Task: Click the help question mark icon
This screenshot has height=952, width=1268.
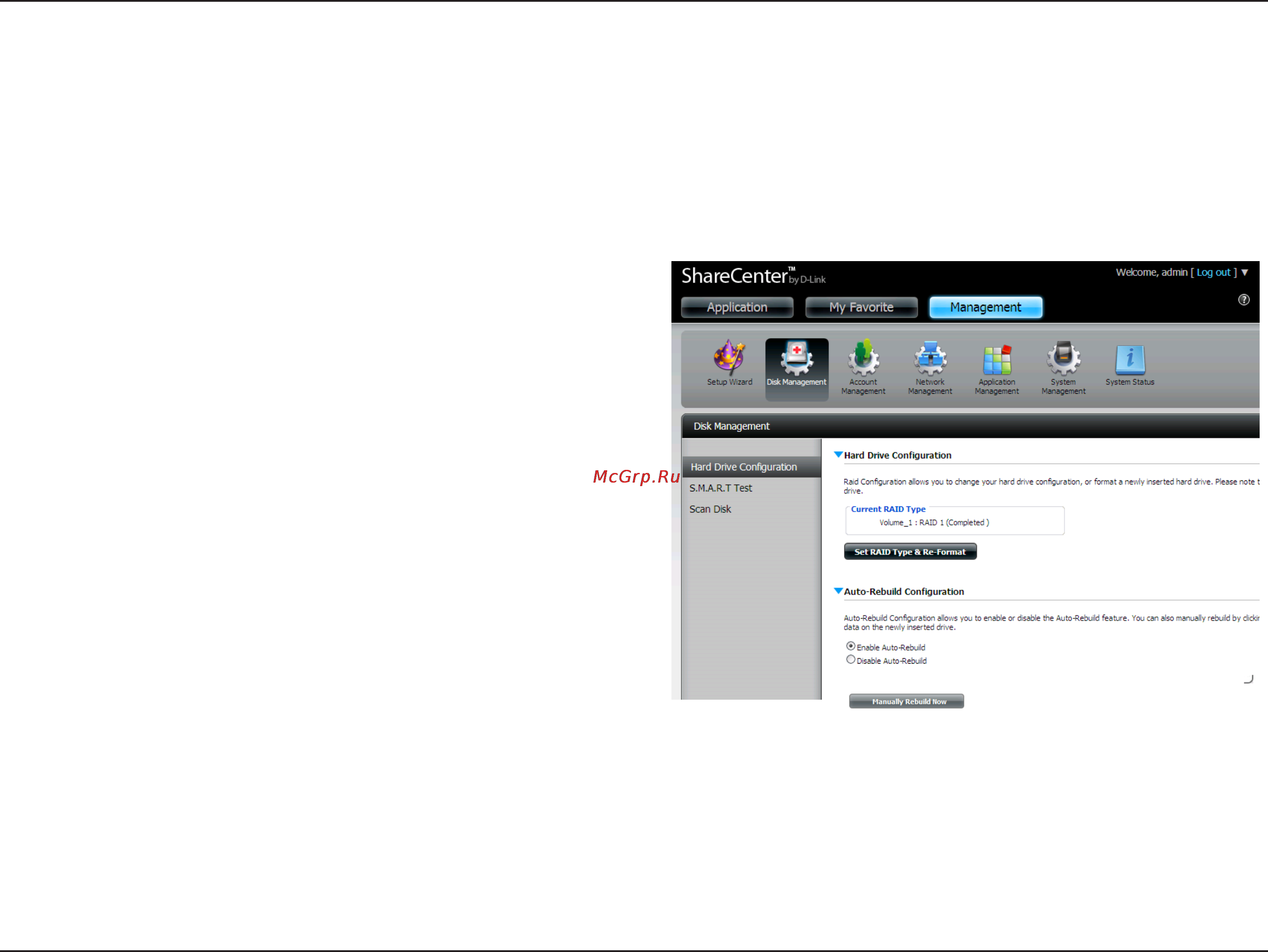Action: click(1244, 300)
